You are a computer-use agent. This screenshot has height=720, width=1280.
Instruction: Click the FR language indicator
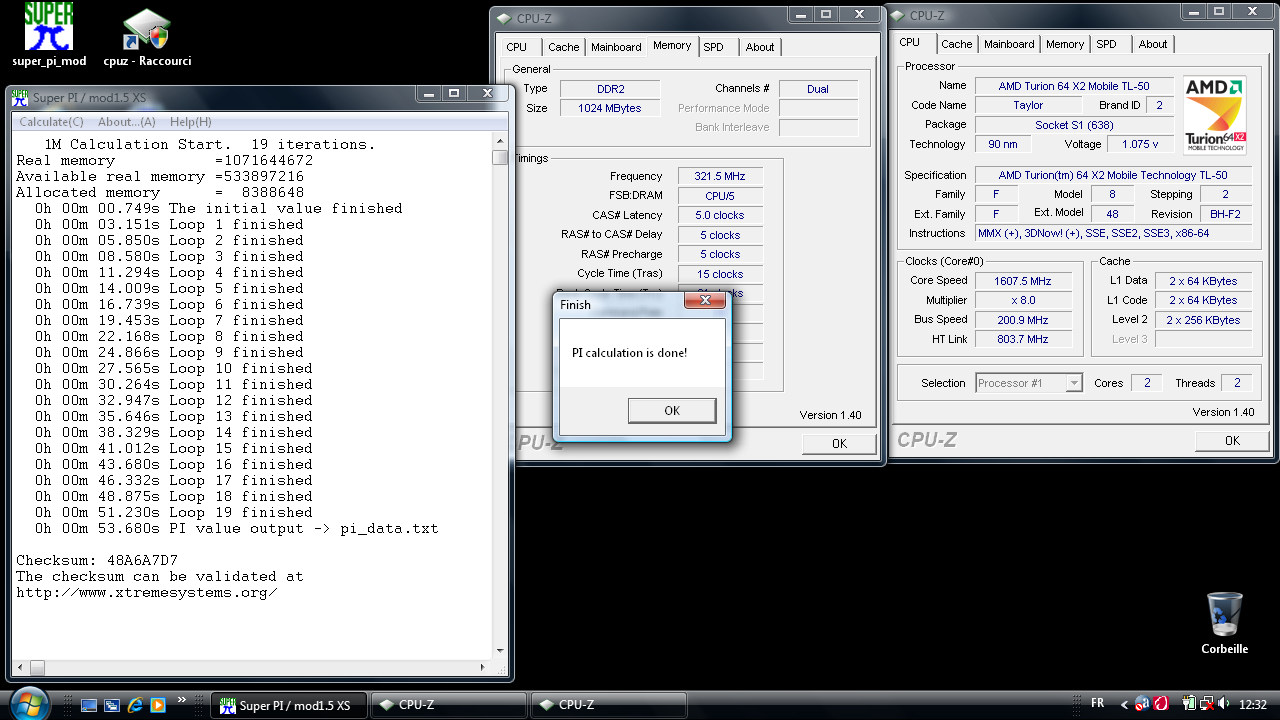pos(1098,704)
